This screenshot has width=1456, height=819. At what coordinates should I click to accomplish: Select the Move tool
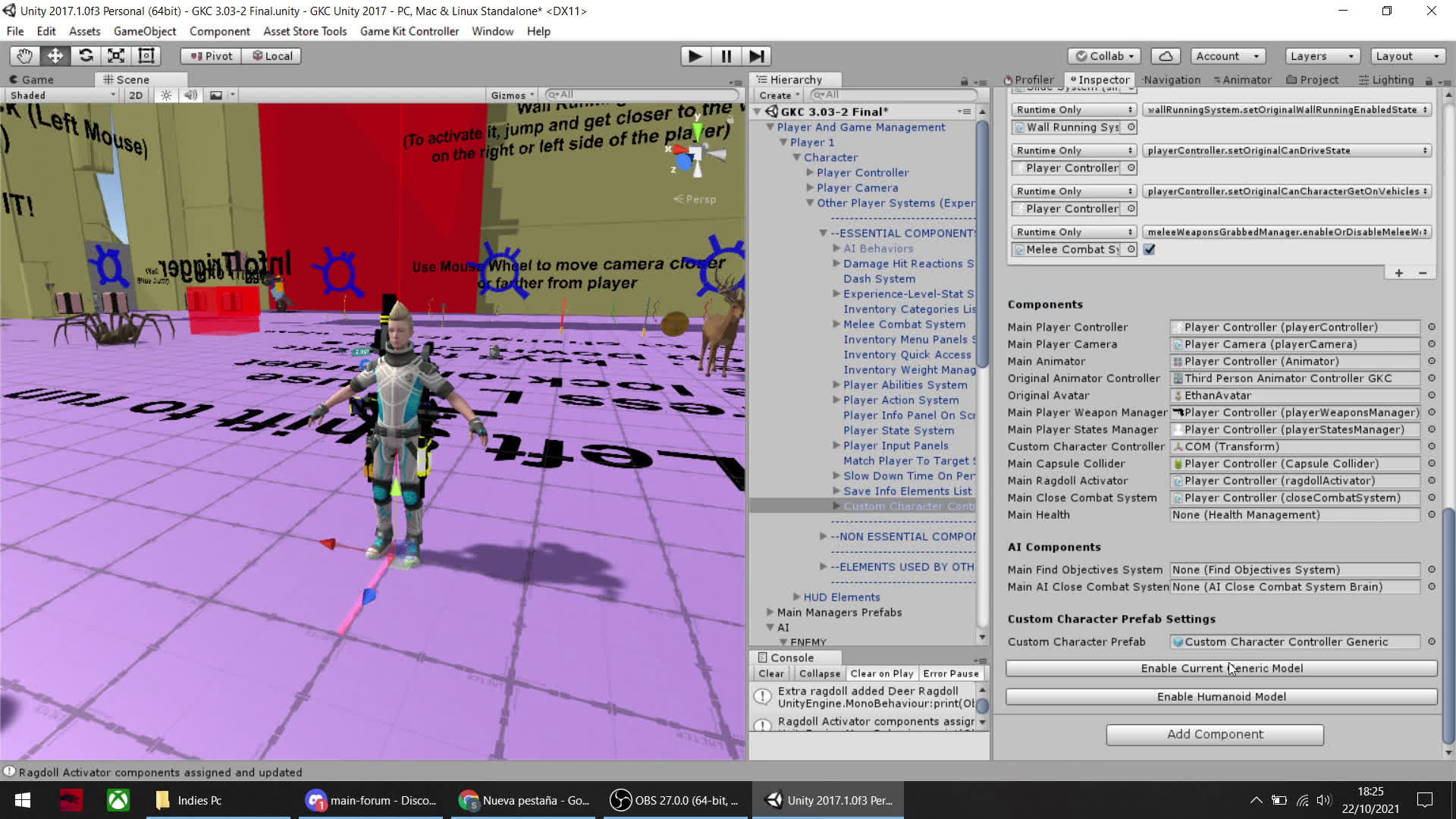55,56
